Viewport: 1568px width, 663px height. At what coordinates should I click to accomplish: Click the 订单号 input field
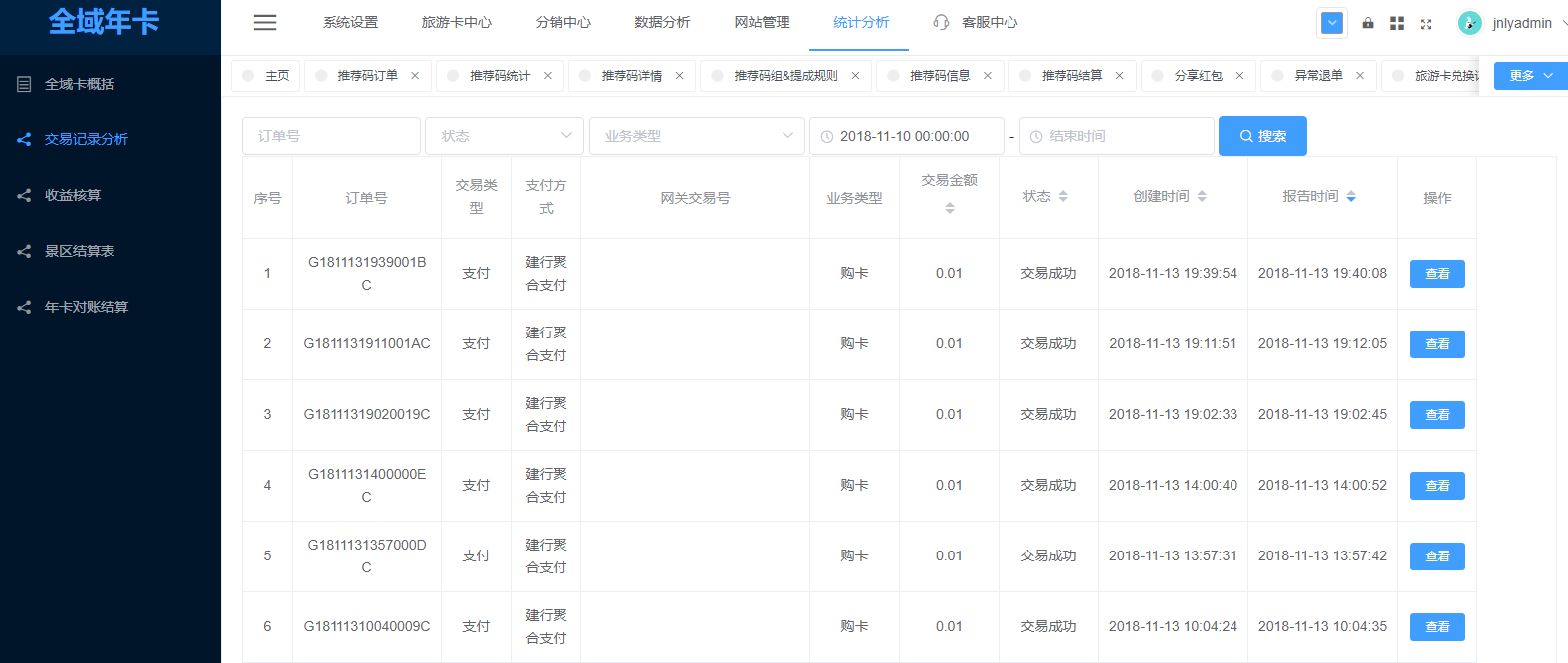click(x=331, y=136)
